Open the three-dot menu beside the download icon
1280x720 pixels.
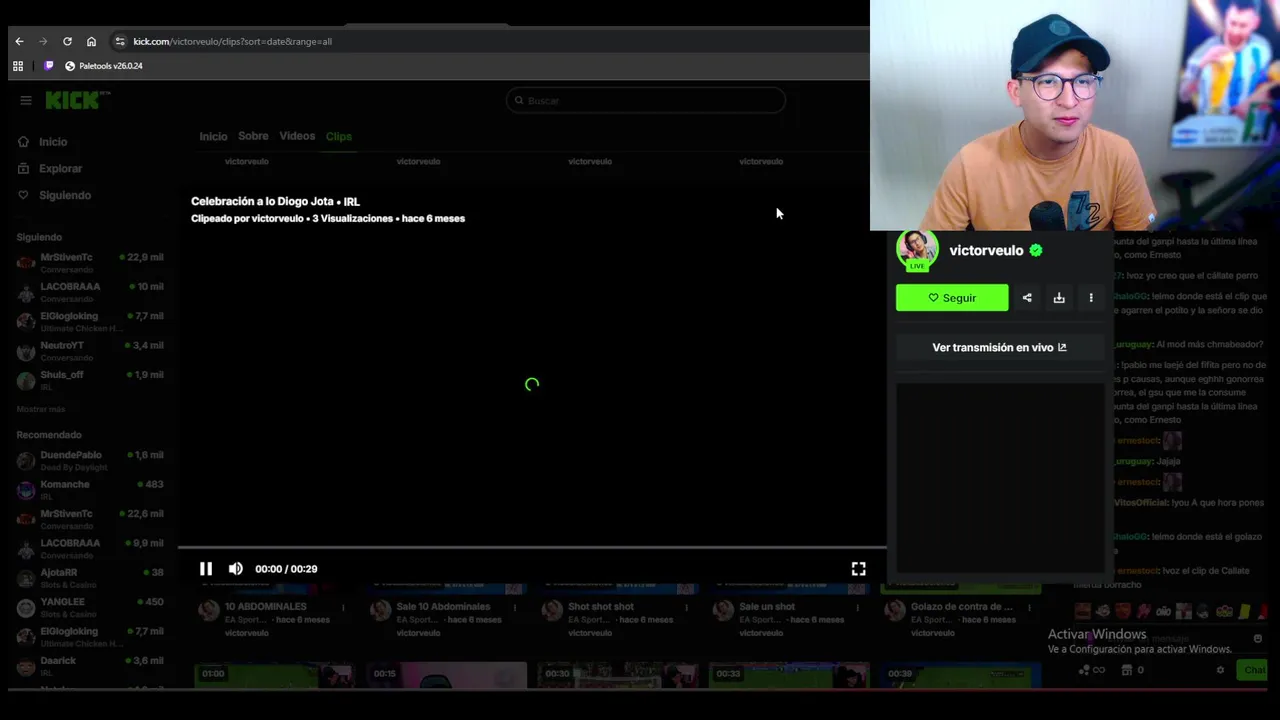point(1091,298)
